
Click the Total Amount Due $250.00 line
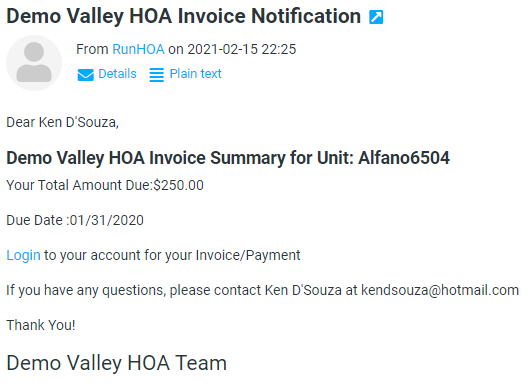105,186
